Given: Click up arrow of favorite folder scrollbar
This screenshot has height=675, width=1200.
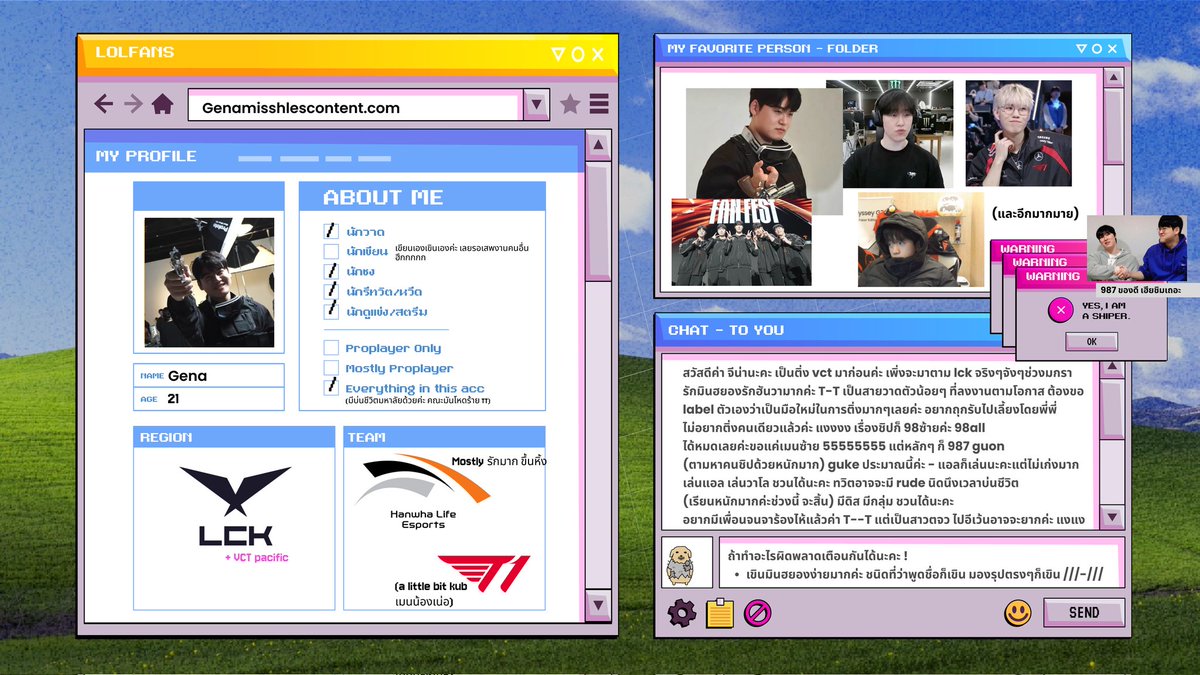Looking at the screenshot, I should 1113,77.
